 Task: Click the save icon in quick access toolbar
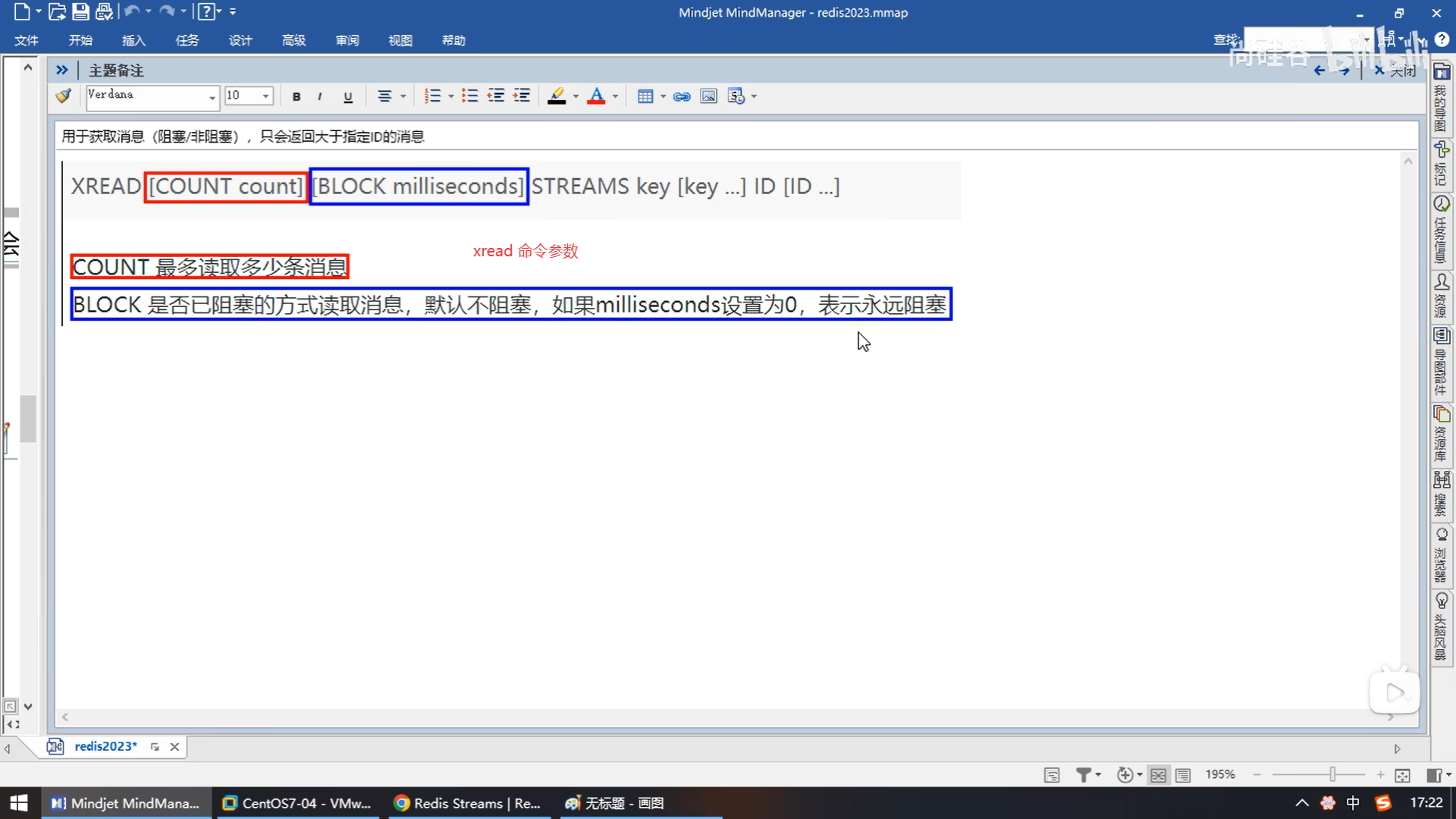pos(80,12)
